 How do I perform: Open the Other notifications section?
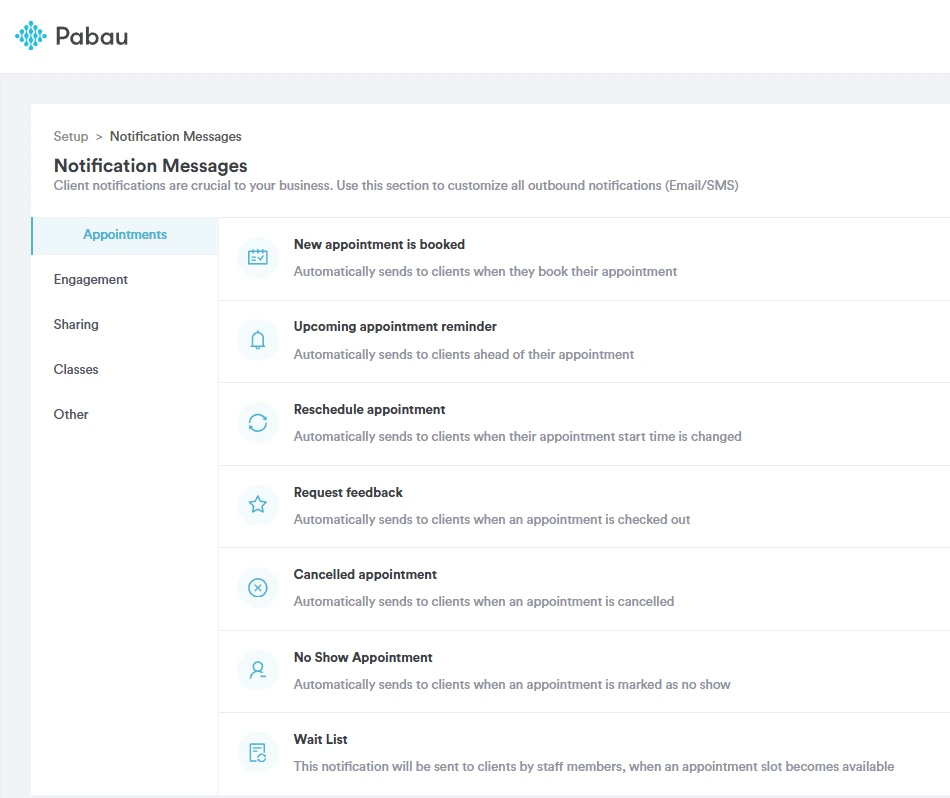(71, 414)
